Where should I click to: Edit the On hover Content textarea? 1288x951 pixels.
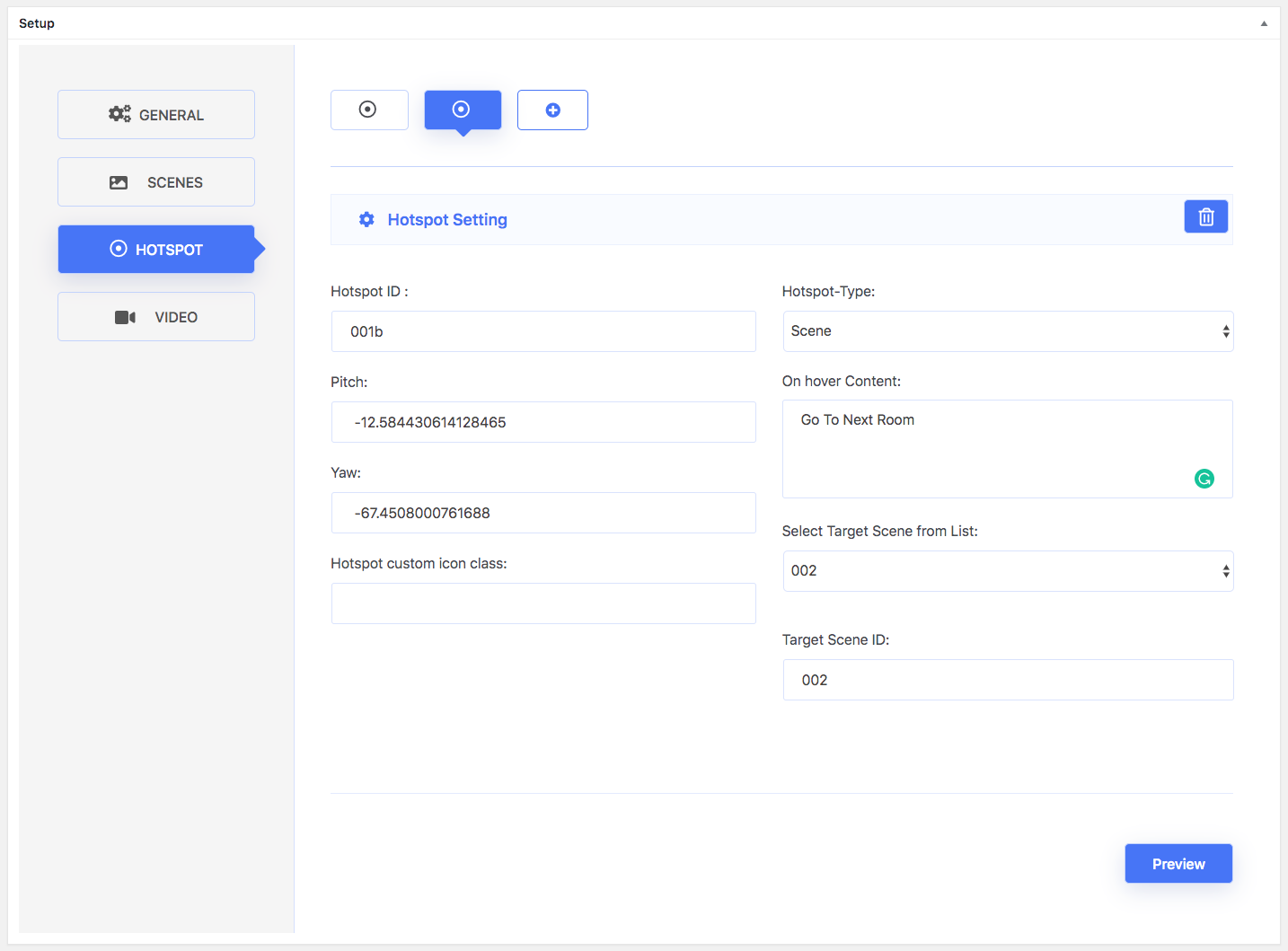[988, 449]
